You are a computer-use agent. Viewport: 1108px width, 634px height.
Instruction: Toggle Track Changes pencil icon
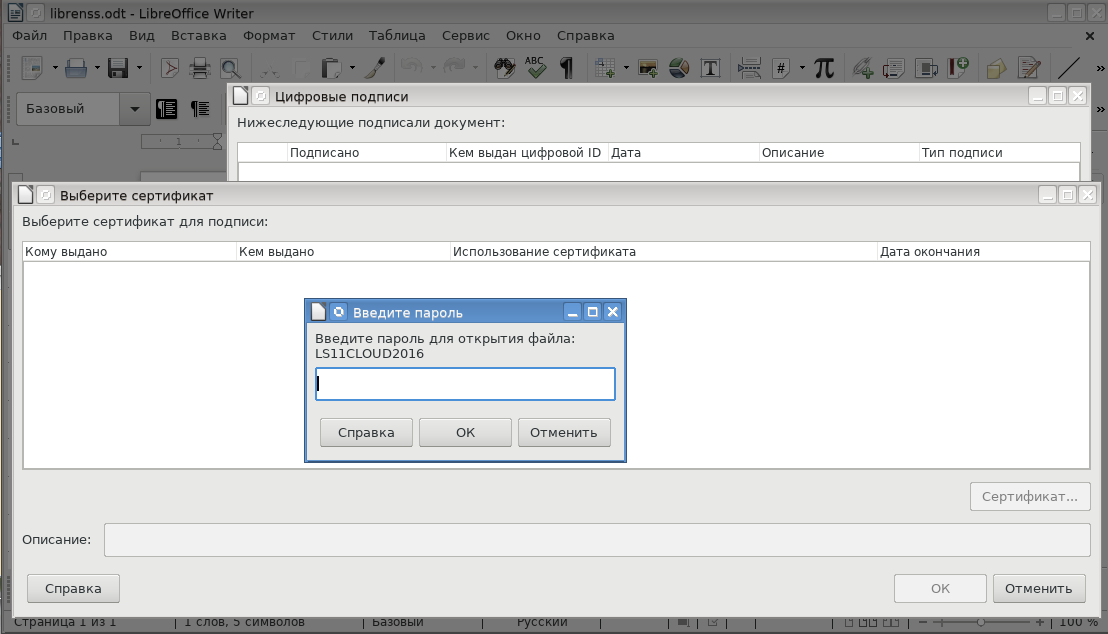point(1030,68)
